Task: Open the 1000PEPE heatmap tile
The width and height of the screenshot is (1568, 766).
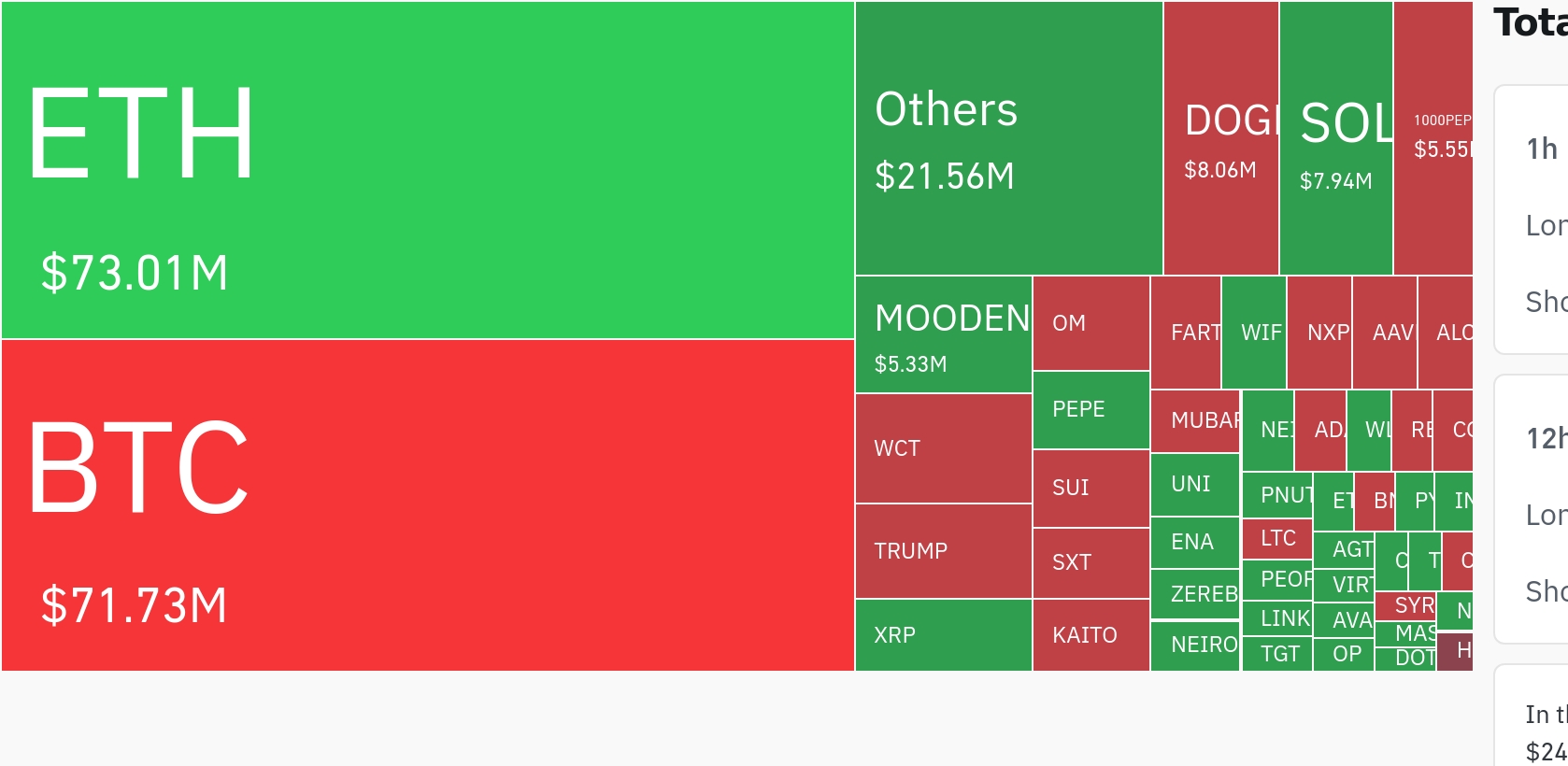Action: (x=1433, y=138)
